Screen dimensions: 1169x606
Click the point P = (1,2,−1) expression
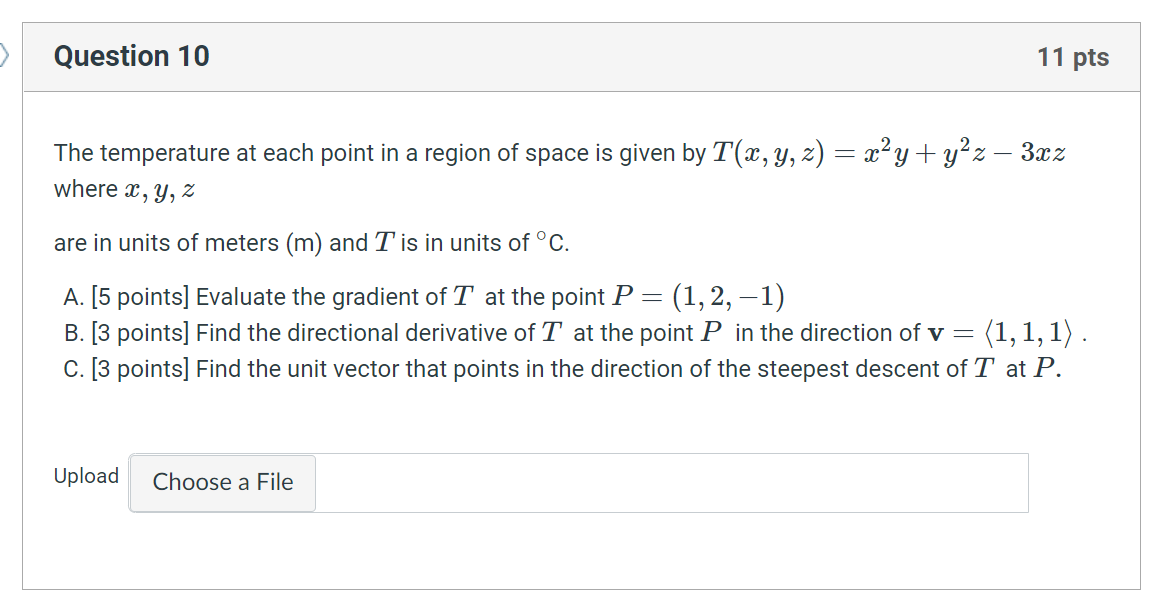coord(698,297)
